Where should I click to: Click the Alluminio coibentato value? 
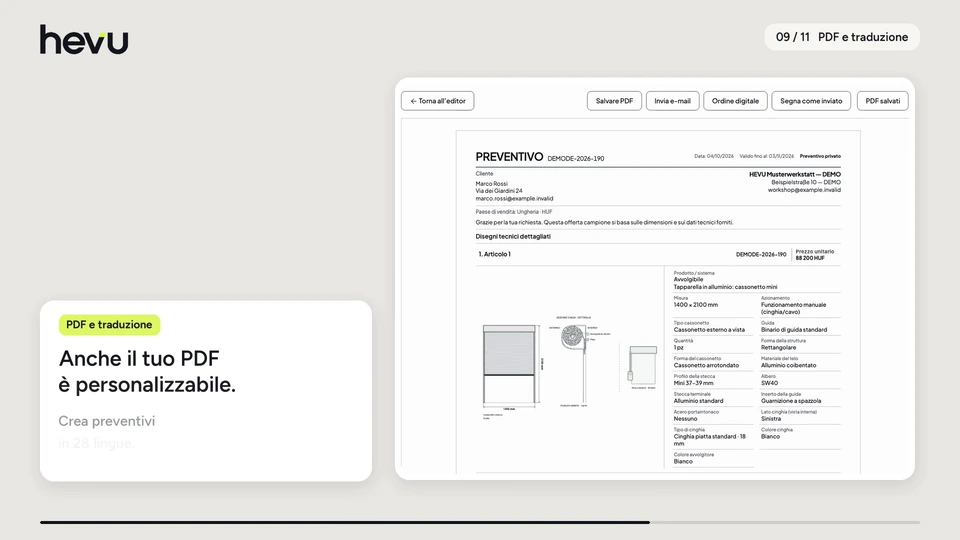[x=789, y=365]
